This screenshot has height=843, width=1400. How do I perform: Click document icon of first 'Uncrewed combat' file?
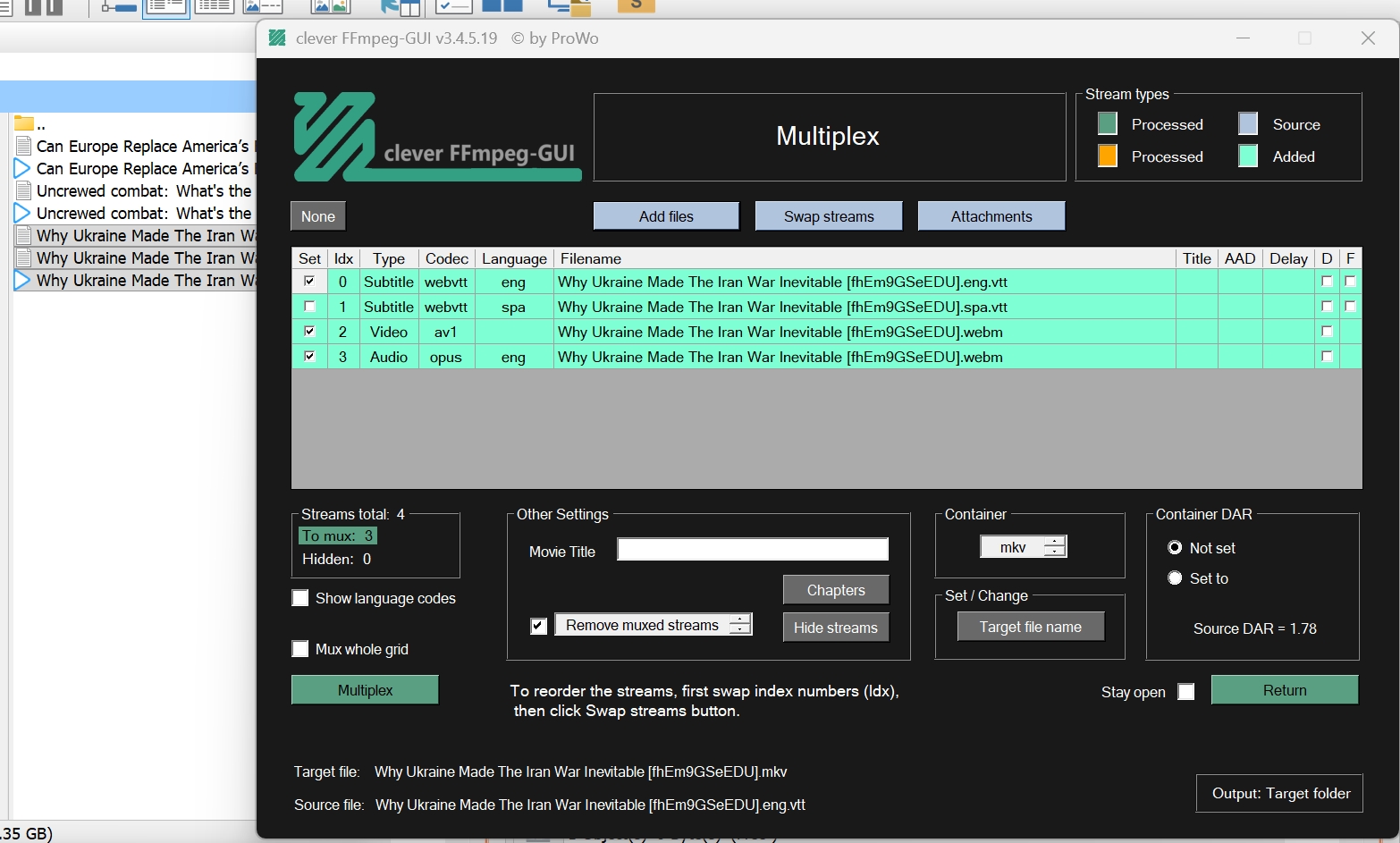tap(23, 190)
